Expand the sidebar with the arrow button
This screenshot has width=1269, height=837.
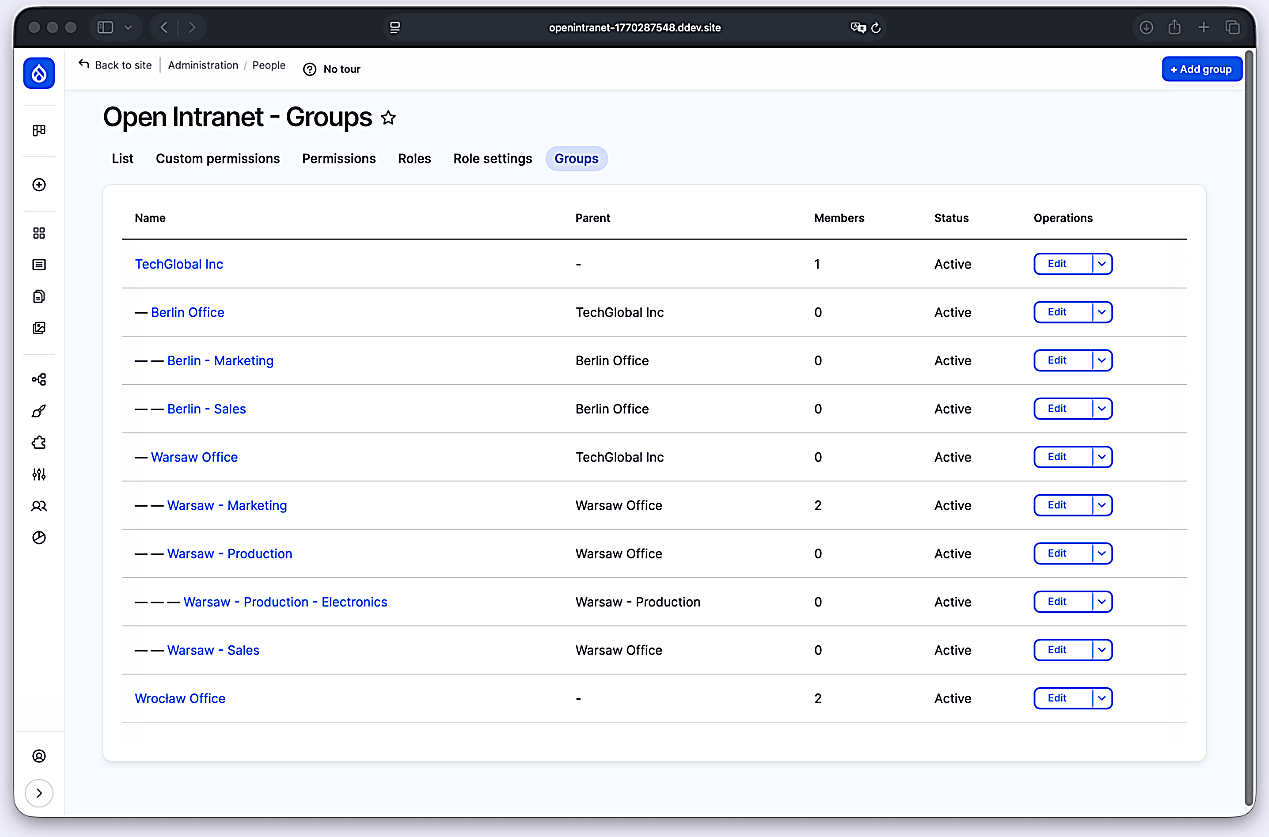39,793
